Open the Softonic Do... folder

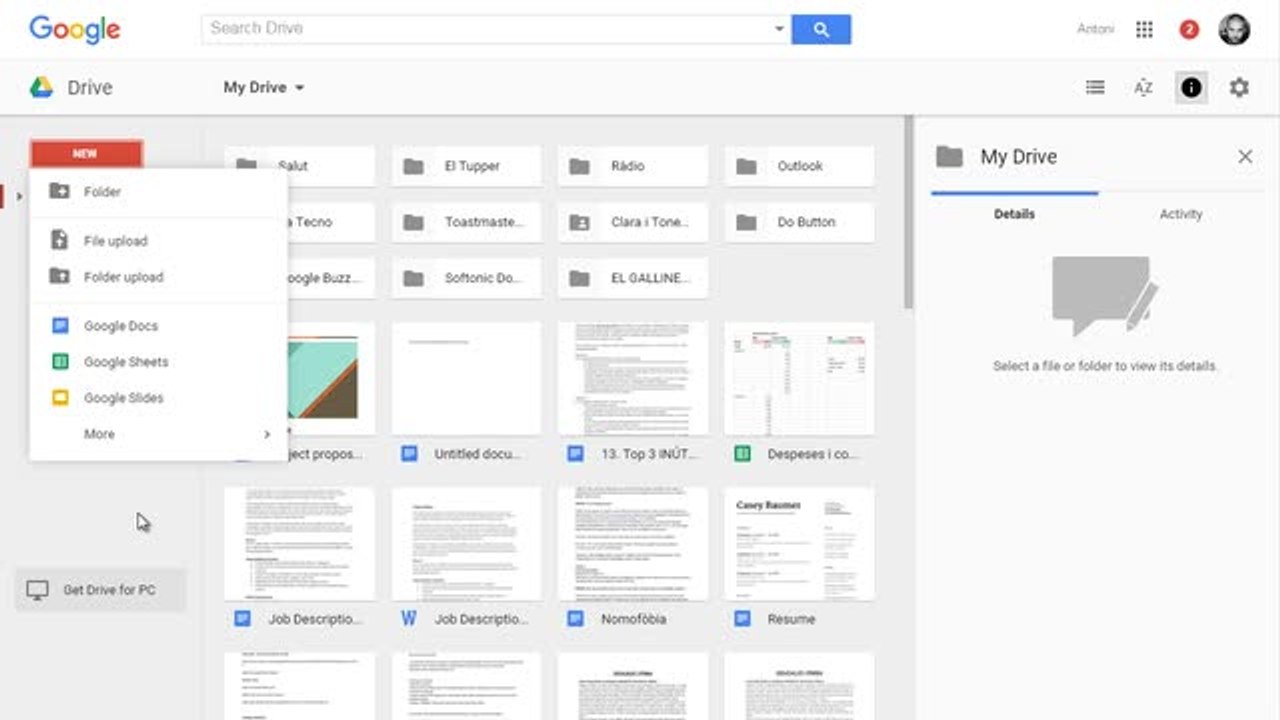coord(466,278)
